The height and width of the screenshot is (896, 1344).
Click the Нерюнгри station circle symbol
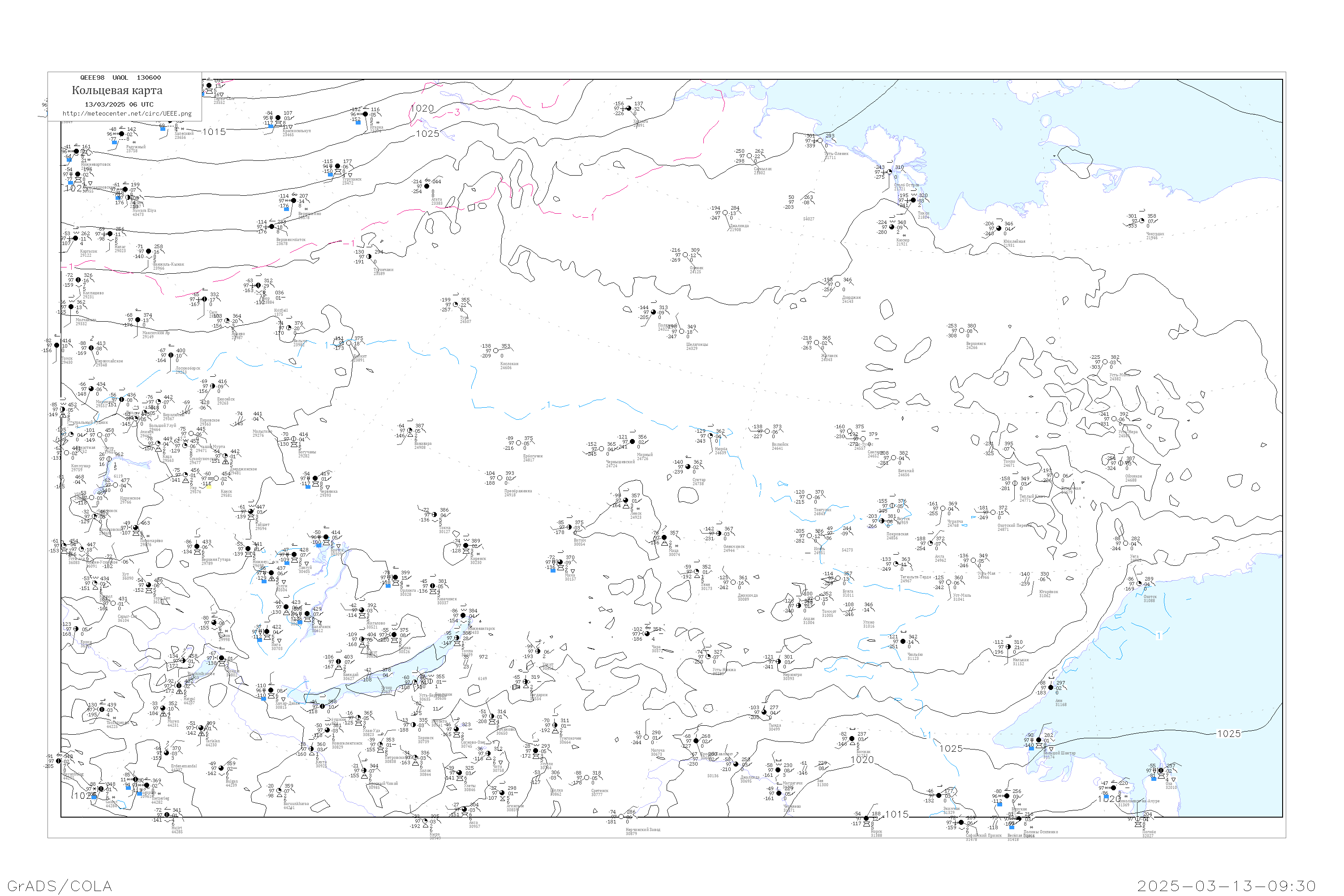pos(778,662)
